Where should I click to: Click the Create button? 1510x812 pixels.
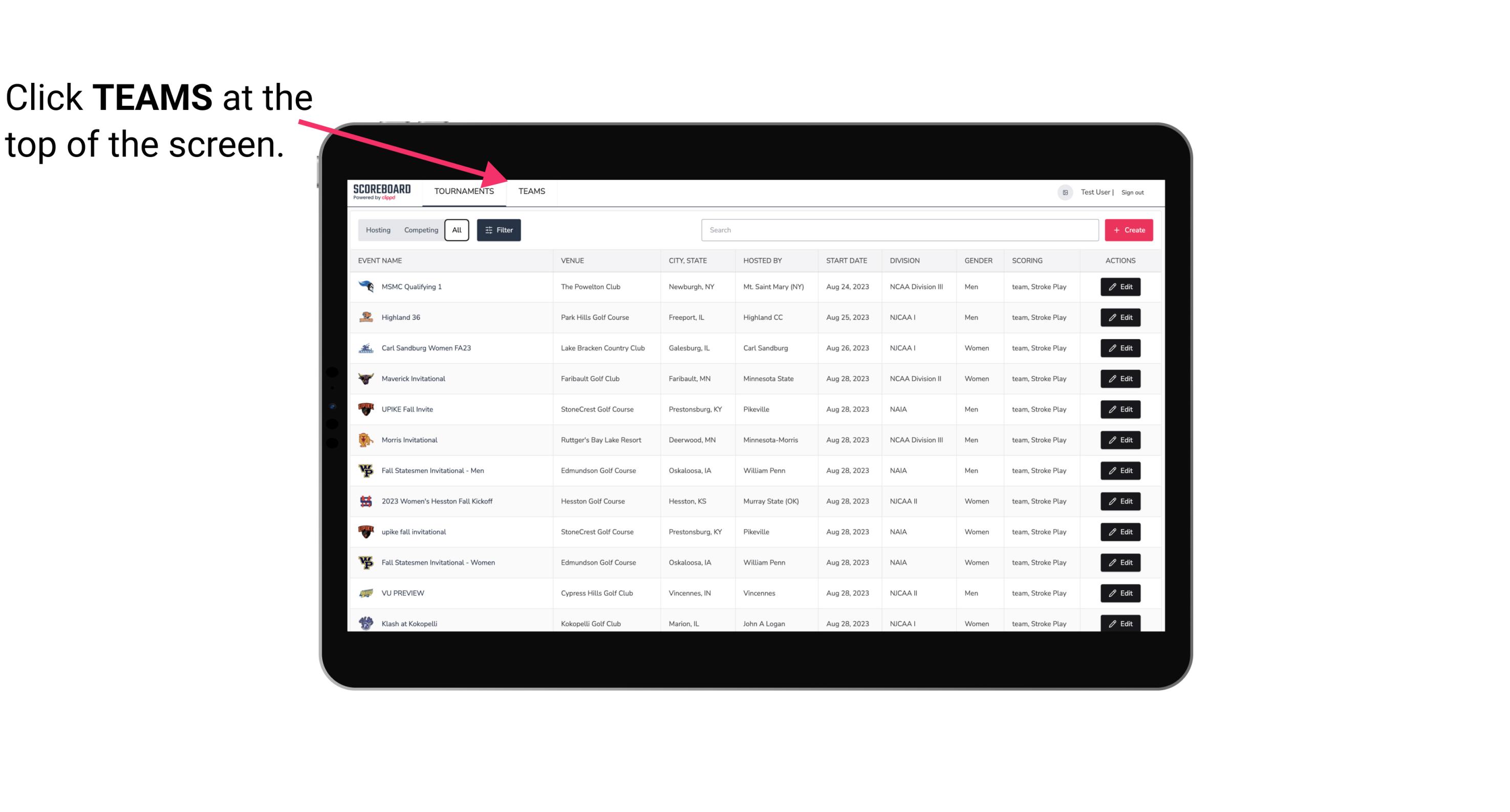point(1129,229)
